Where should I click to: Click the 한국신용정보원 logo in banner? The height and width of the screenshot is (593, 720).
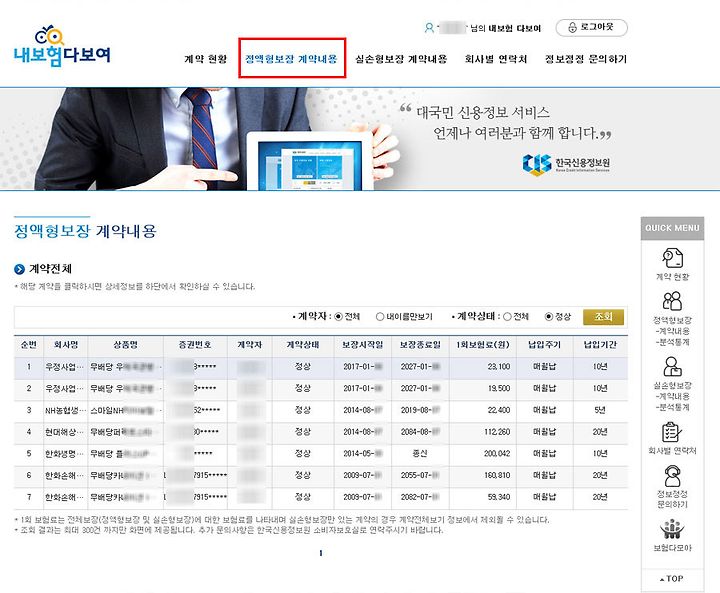[566, 164]
